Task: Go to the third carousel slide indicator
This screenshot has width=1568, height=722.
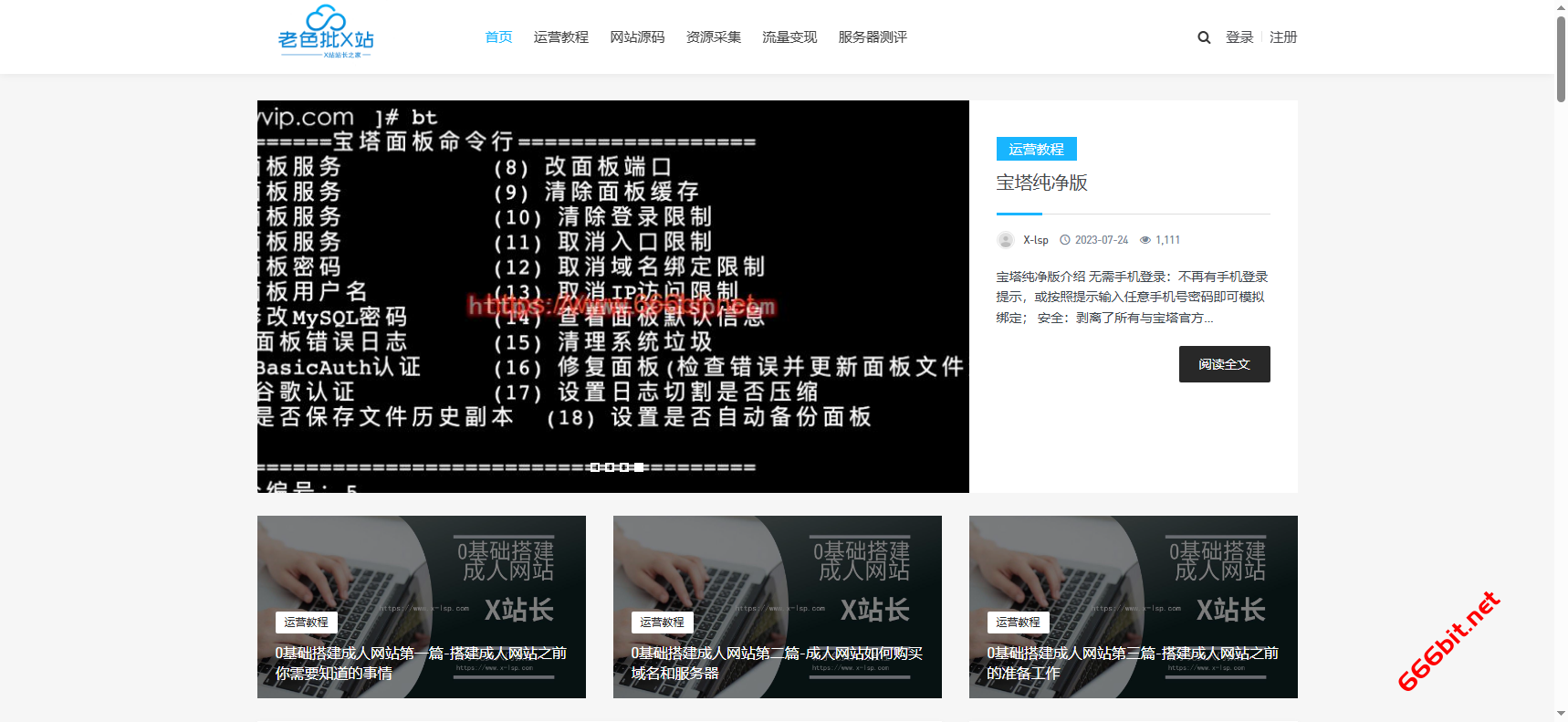Action: (x=624, y=467)
